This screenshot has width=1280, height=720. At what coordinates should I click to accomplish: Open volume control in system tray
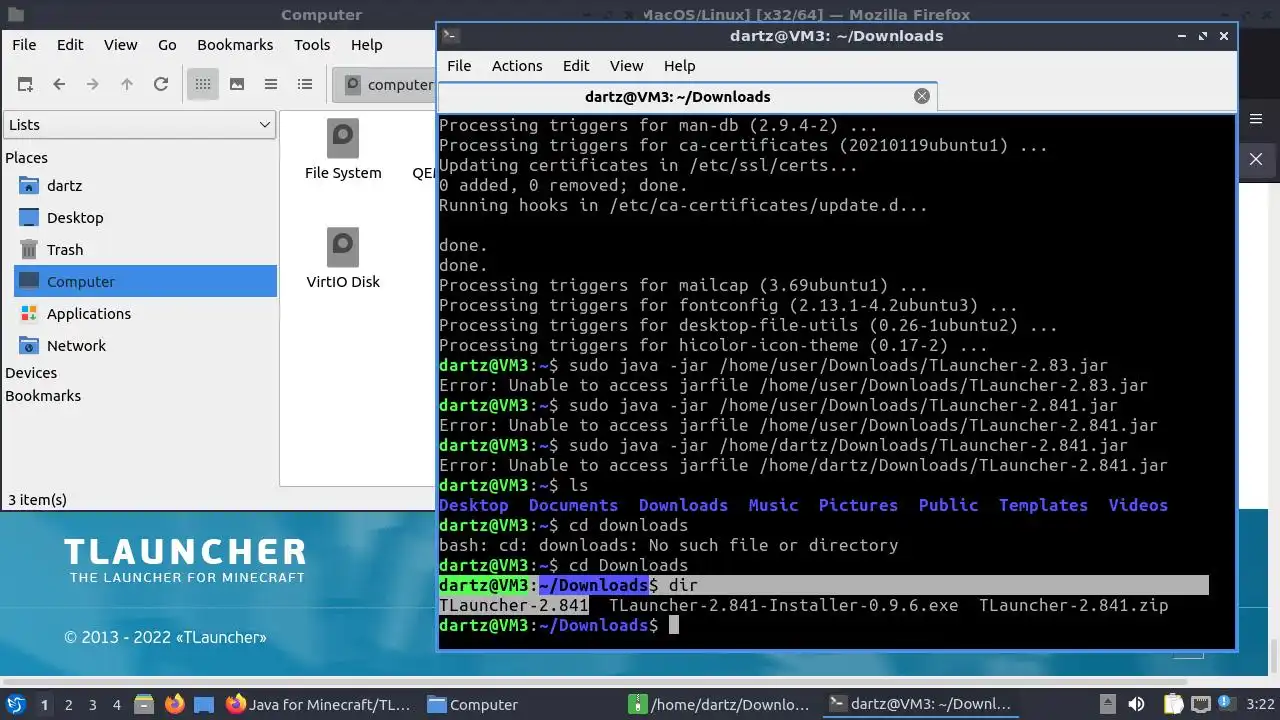tap(1137, 705)
